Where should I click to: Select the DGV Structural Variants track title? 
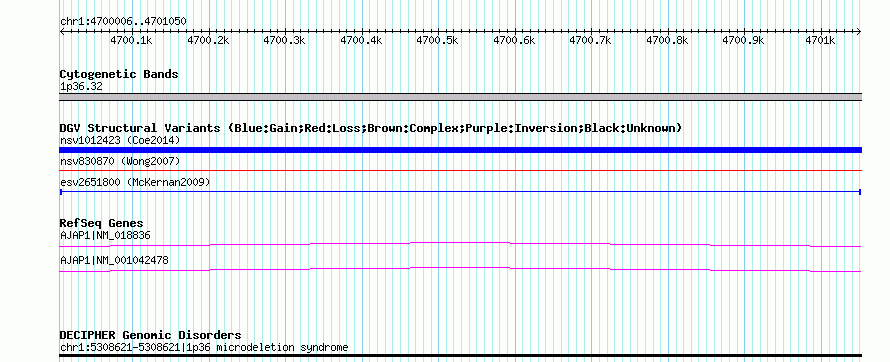coord(371,128)
